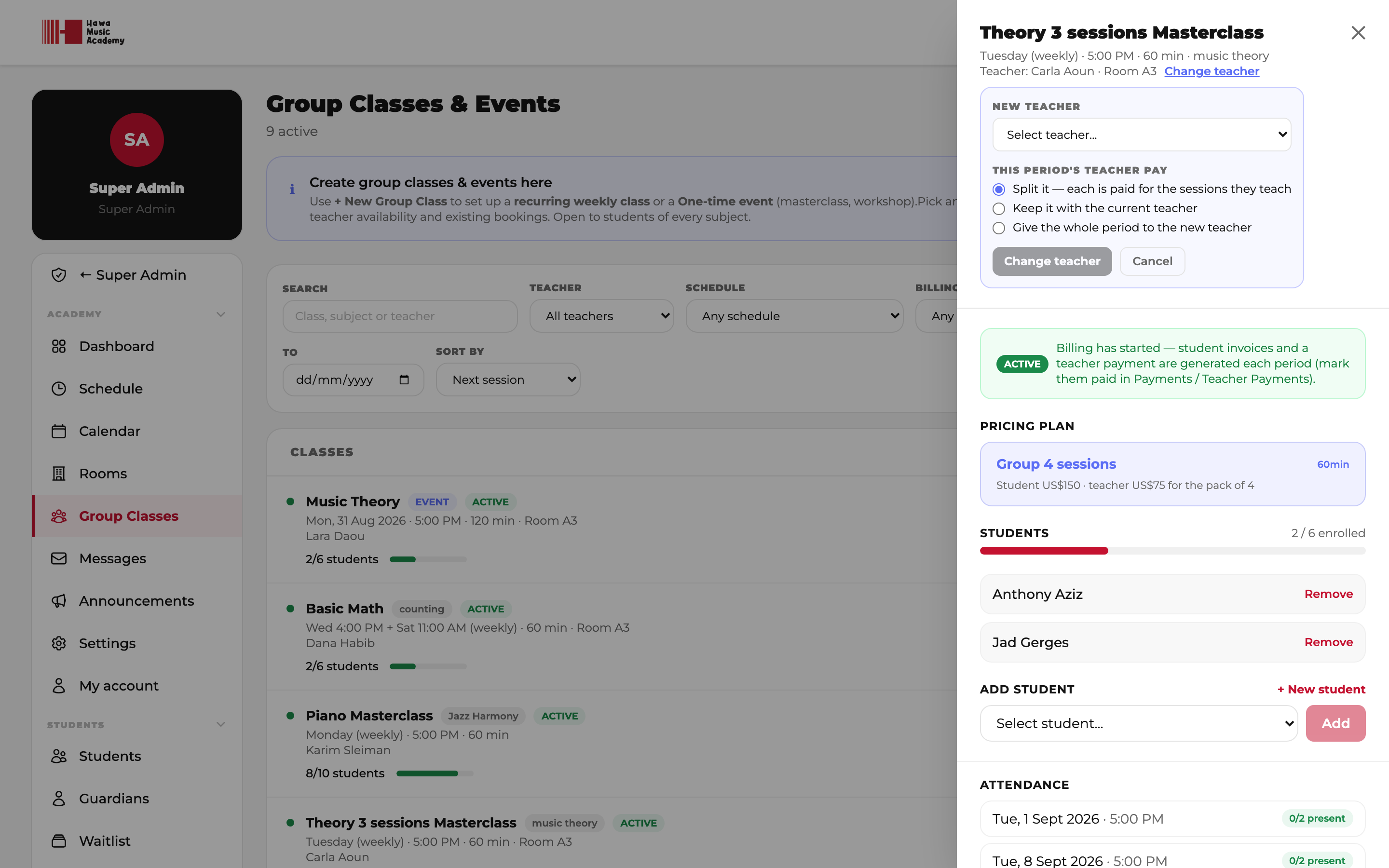Open the Guardians page

tap(137, 799)
